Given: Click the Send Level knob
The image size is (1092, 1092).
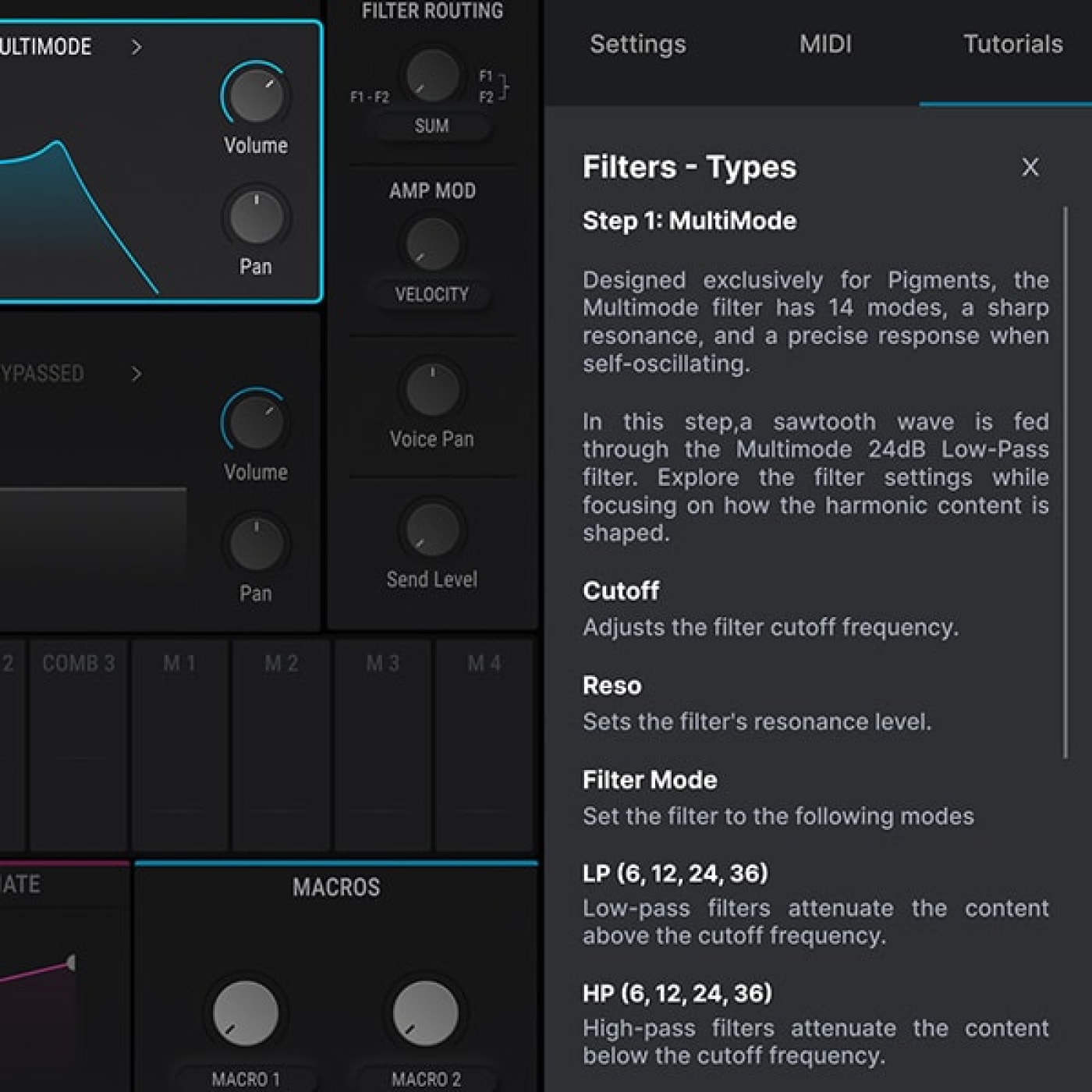Looking at the screenshot, I should (x=432, y=530).
